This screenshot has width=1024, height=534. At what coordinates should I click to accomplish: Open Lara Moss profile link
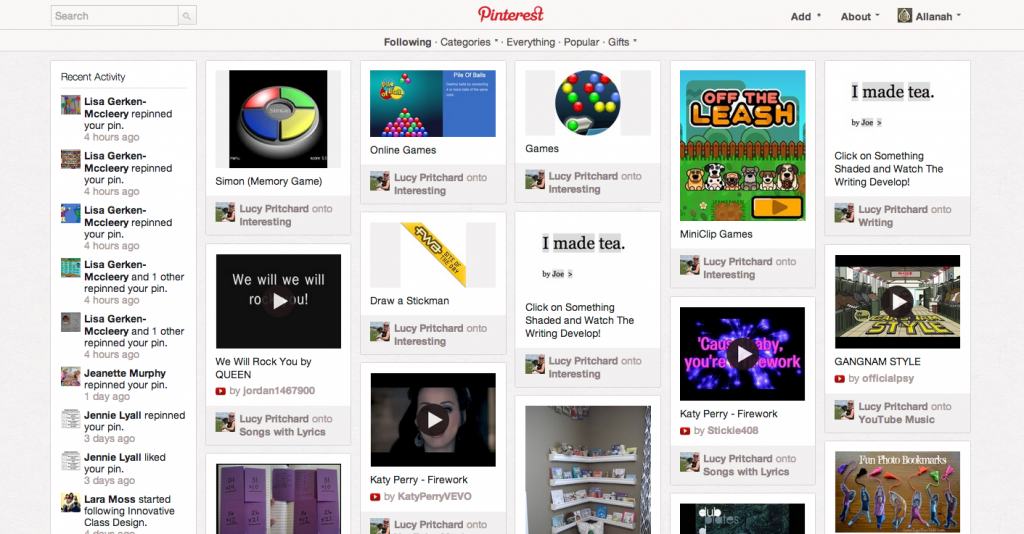(x=110, y=499)
